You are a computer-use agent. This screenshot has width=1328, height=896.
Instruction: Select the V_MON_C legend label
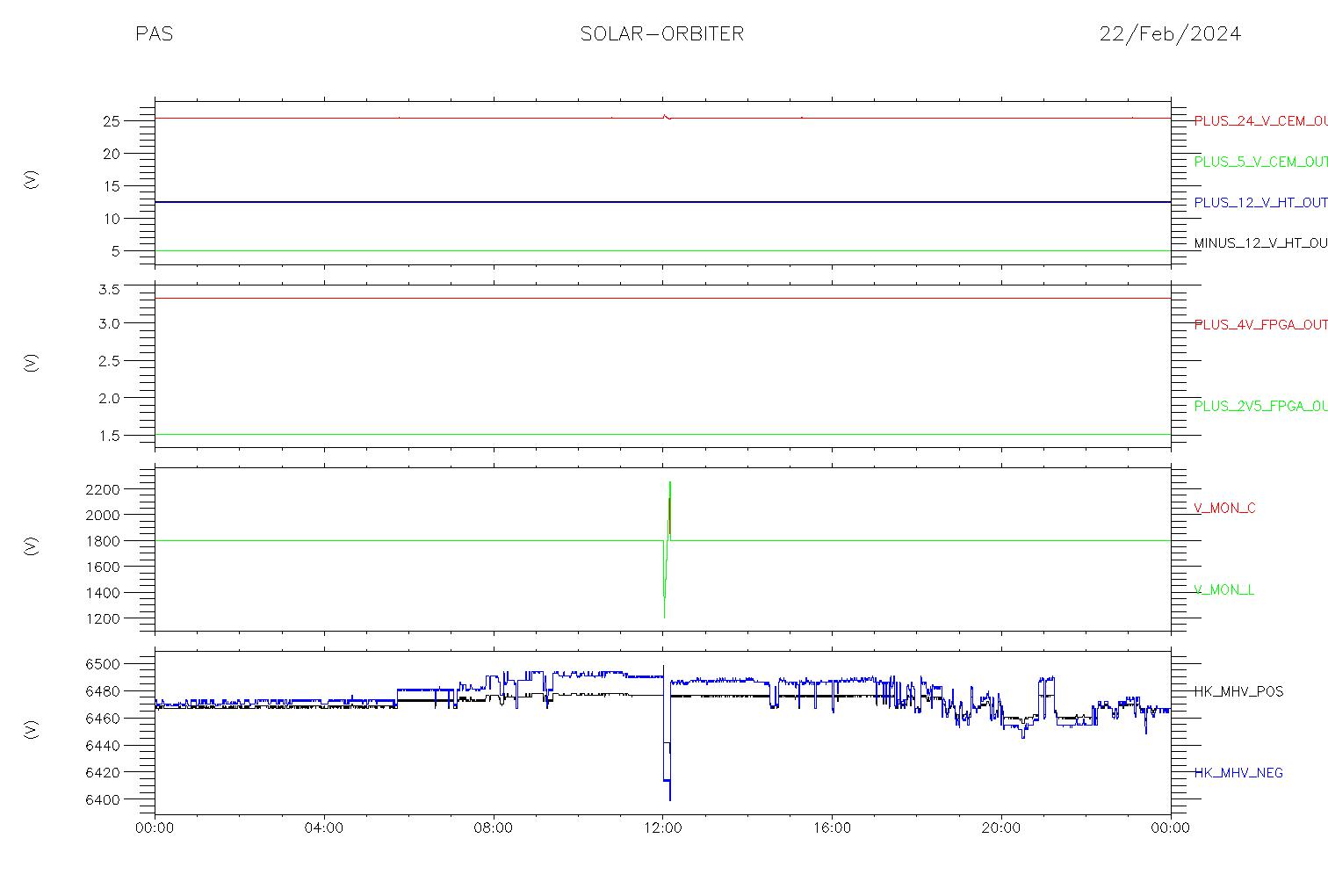[1224, 508]
